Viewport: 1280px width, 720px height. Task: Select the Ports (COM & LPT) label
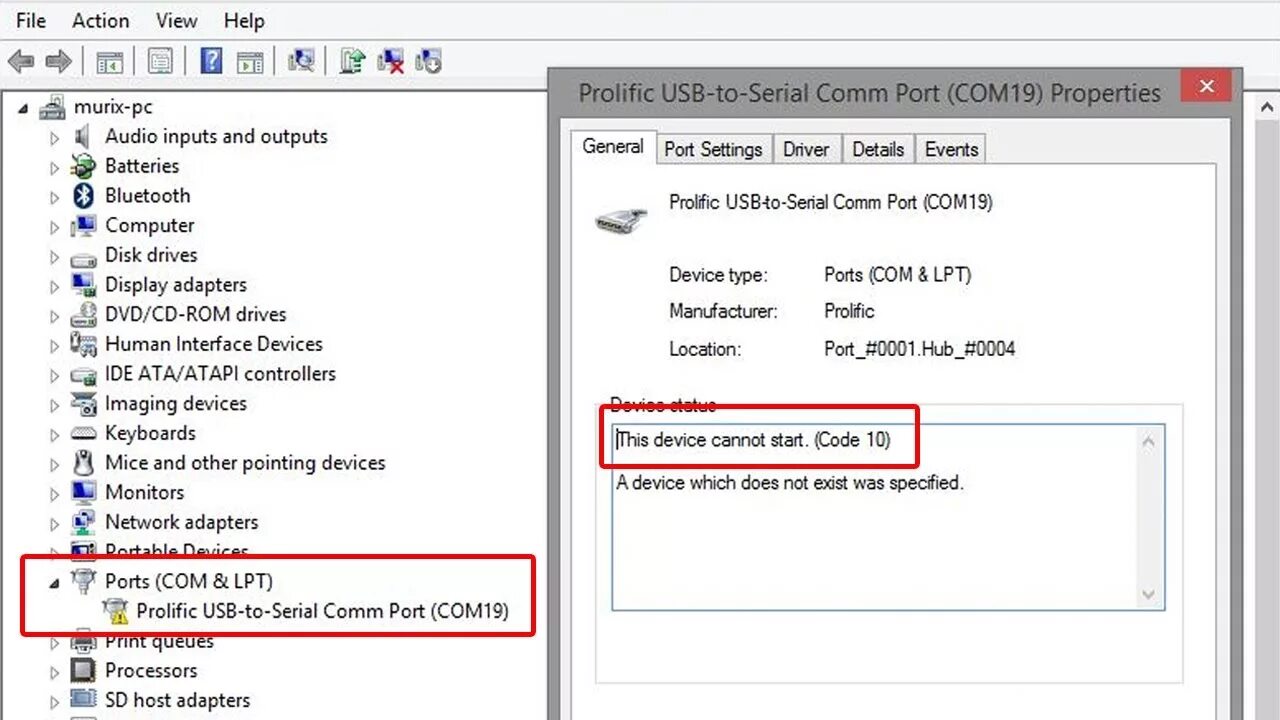click(189, 581)
